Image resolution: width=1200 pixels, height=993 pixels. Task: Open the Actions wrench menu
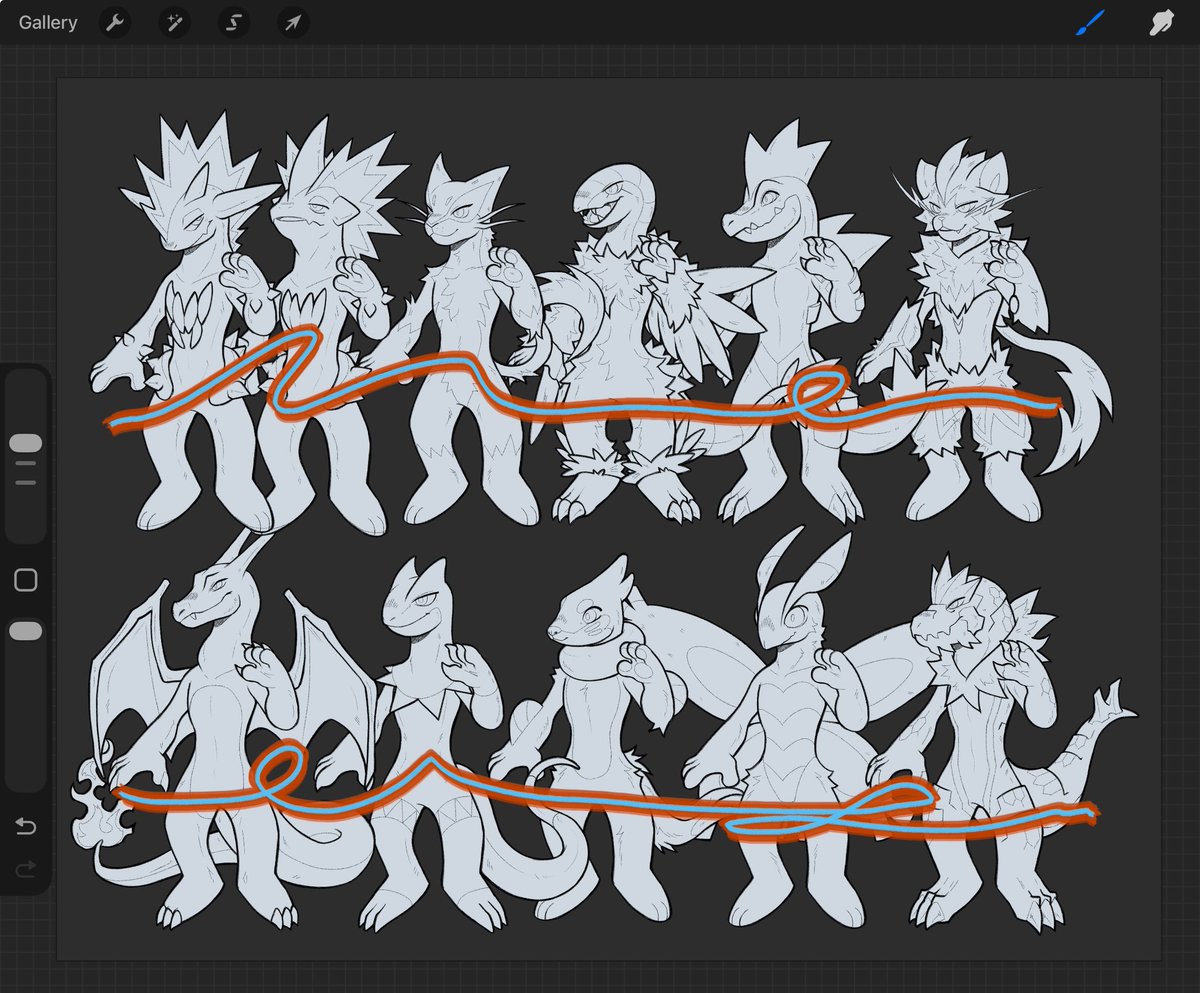[x=116, y=22]
